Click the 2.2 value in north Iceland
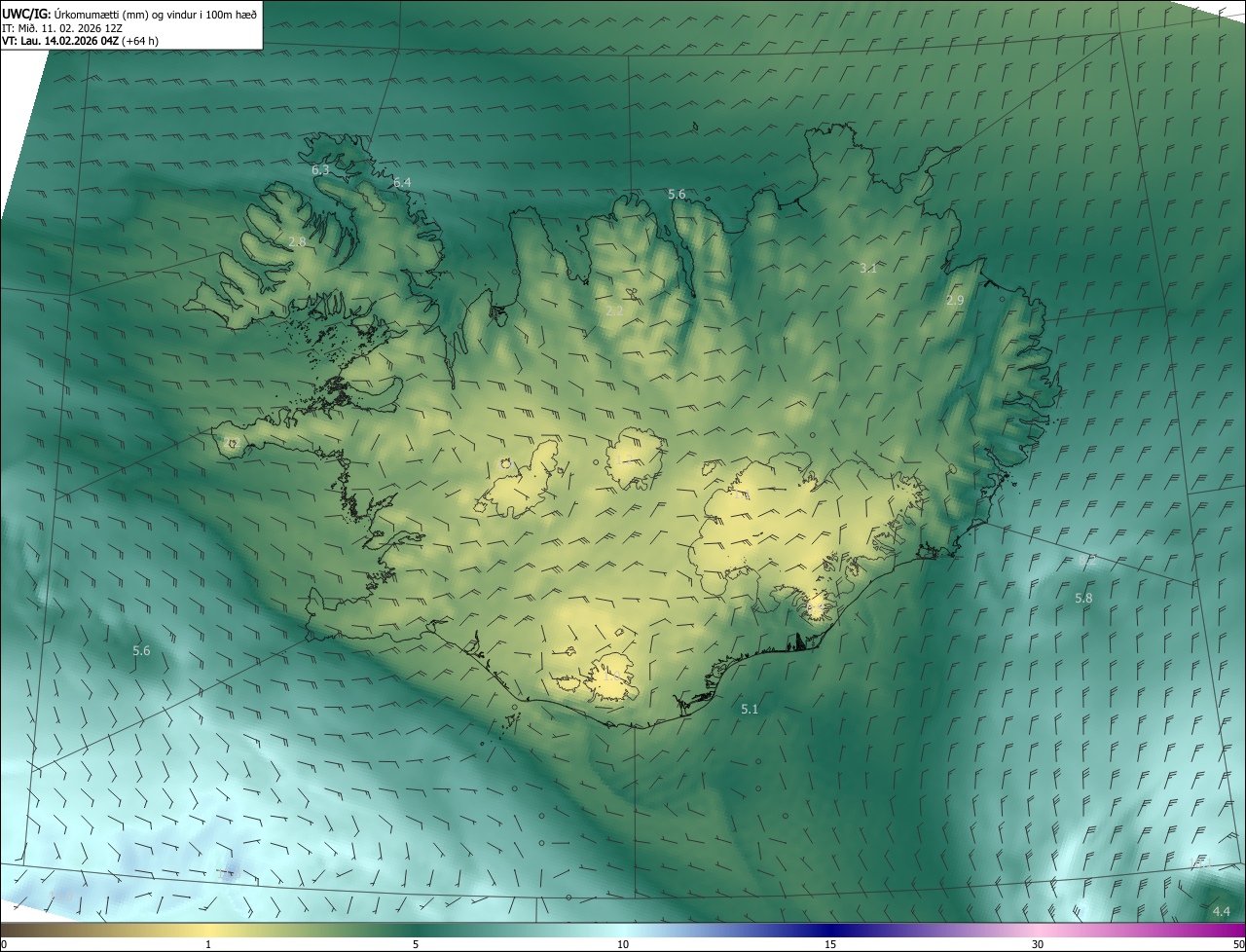 coord(614,311)
